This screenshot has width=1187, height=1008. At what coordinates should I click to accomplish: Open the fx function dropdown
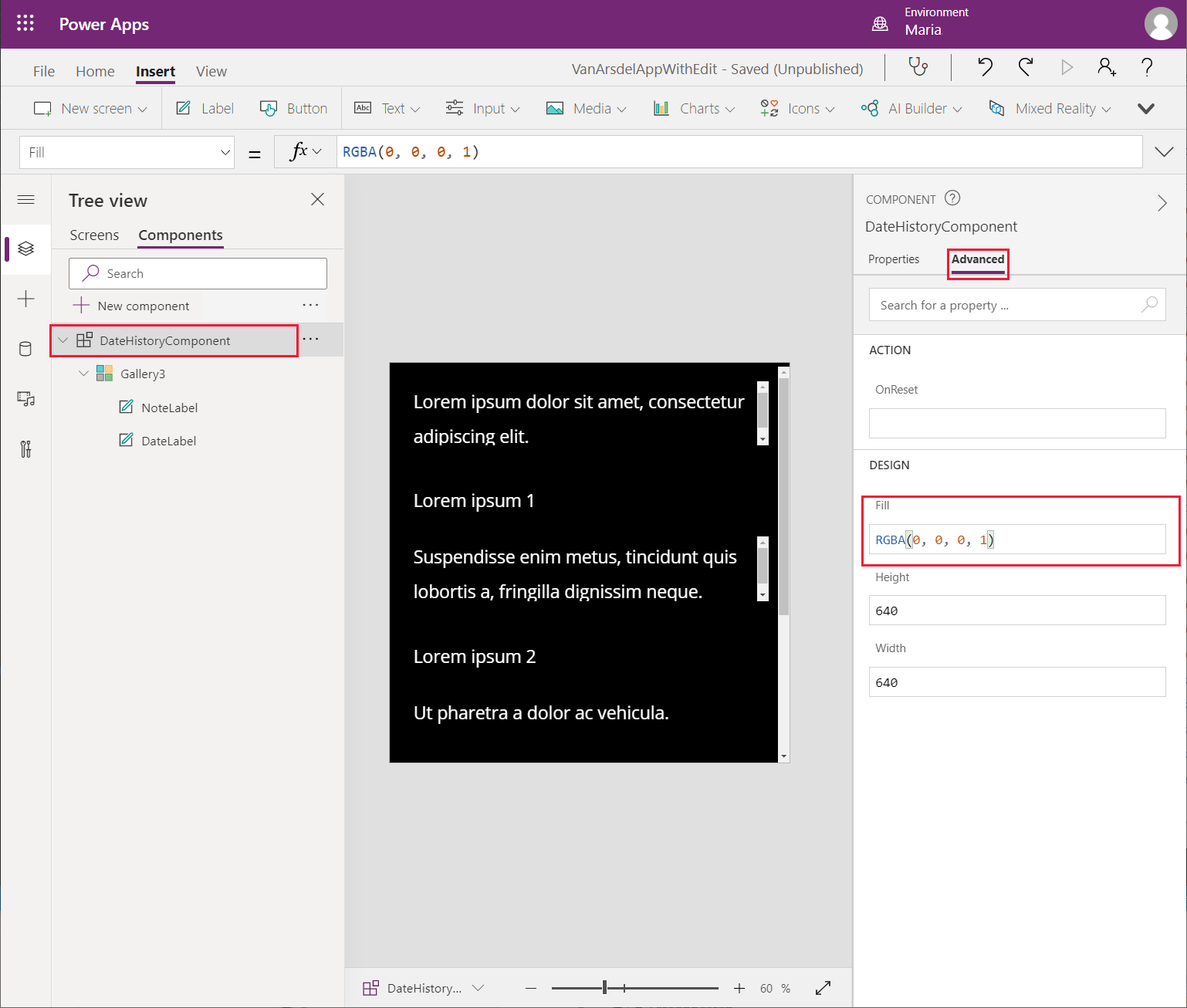point(306,152)
